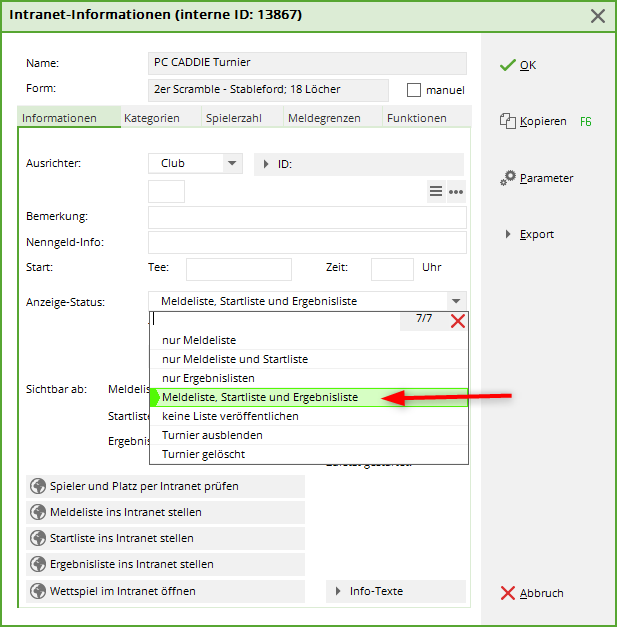Click globe icon for Spieler und Platz prüfen

point(38,486)
